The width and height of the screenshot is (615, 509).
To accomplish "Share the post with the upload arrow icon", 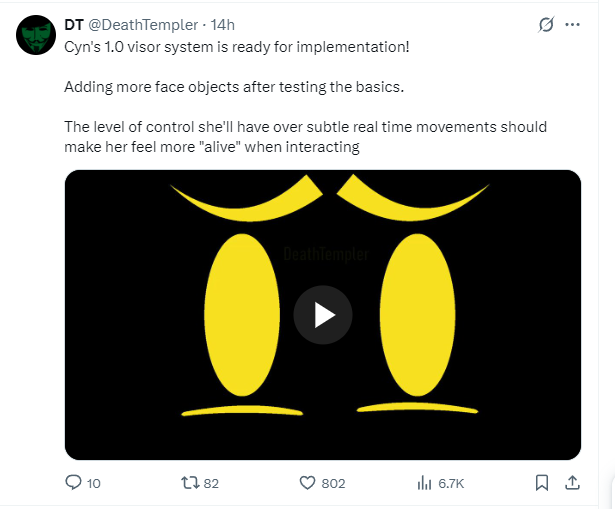I will tap(572, 483).
